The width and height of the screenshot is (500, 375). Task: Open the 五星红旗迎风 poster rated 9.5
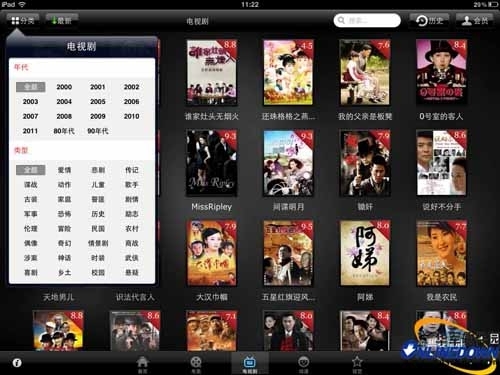(x=288, y=253)
